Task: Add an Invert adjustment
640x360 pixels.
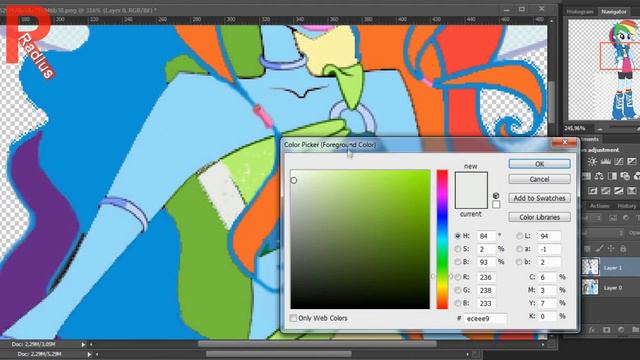Action: pos(593,191)
